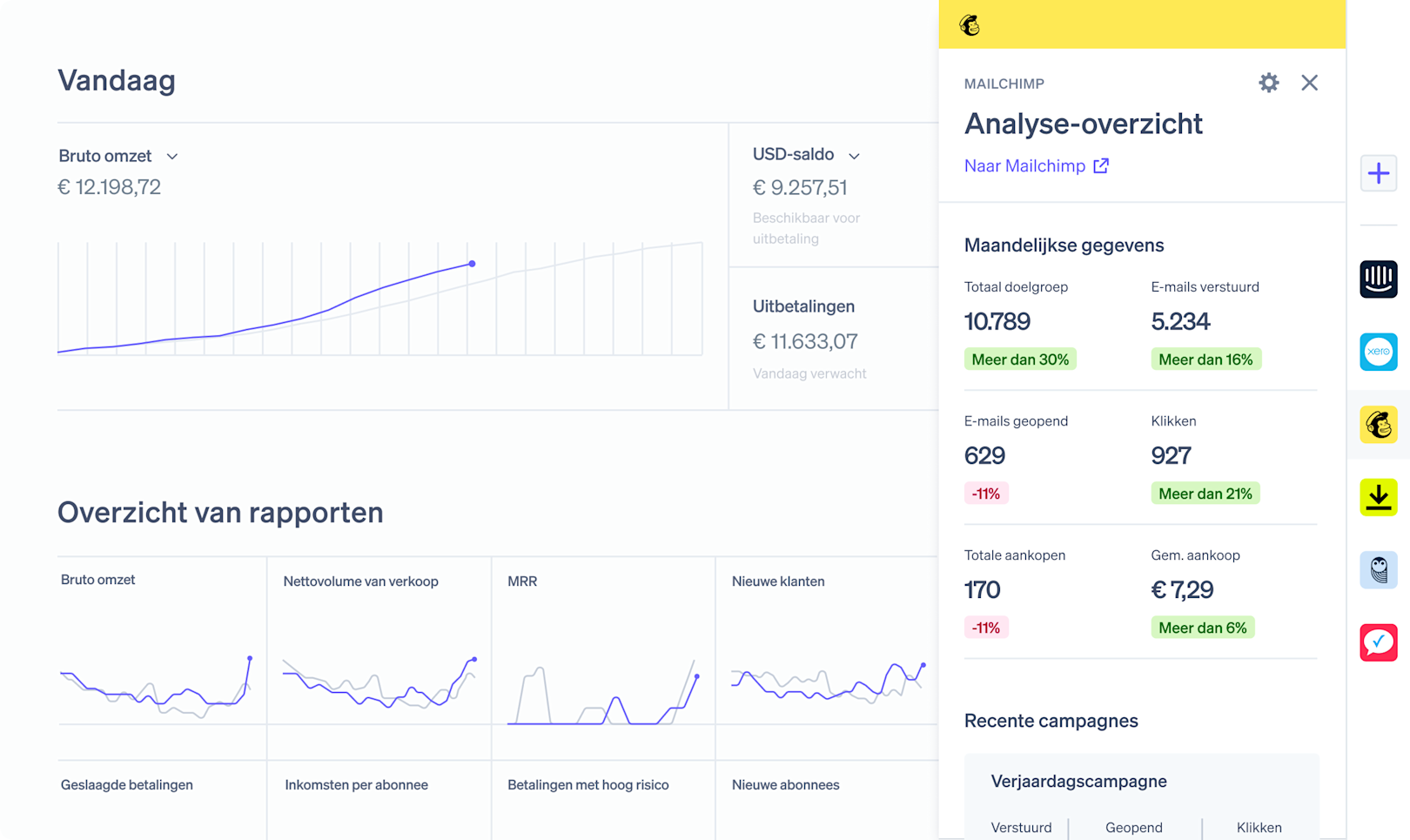
Task: Click the Meer dan 30% badge
Action: point(1020,360)
